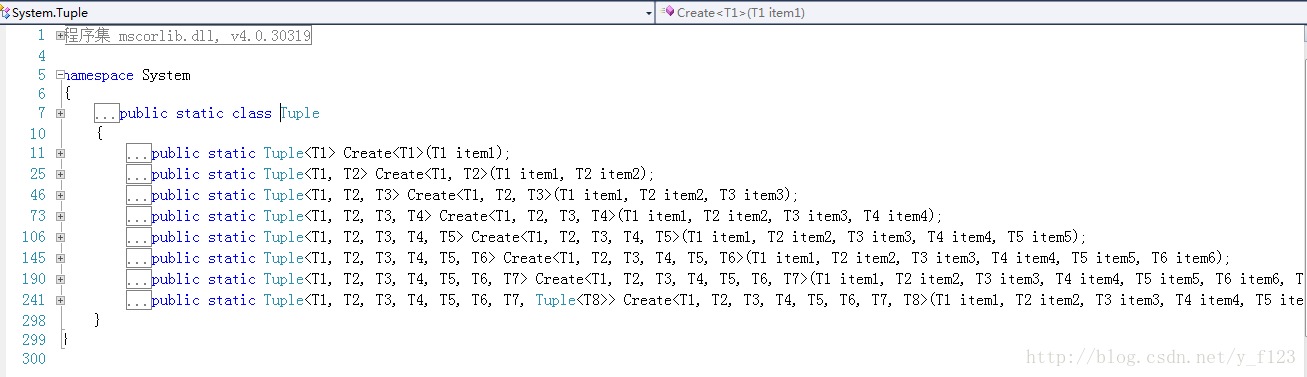Click the method icon beside Create<T1>(T1 item1)
1307x377 pixels.
pos(667,12)
